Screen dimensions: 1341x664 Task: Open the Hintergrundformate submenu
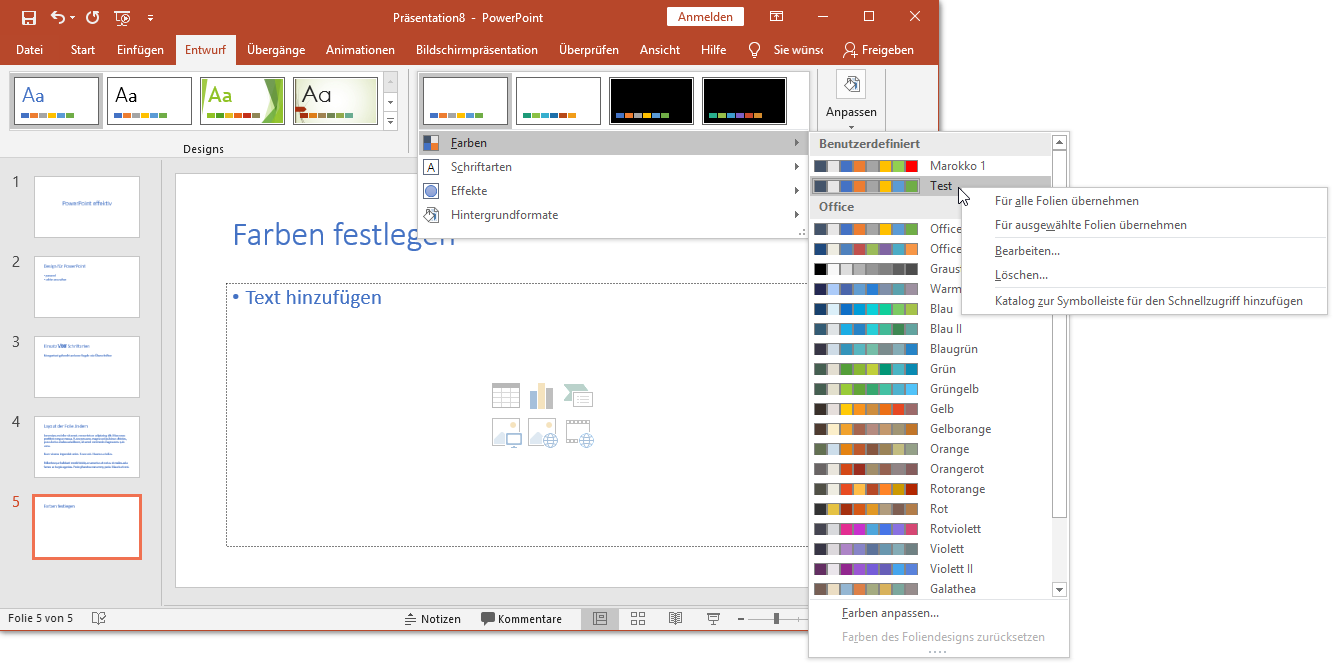click(x=612, y=215)
